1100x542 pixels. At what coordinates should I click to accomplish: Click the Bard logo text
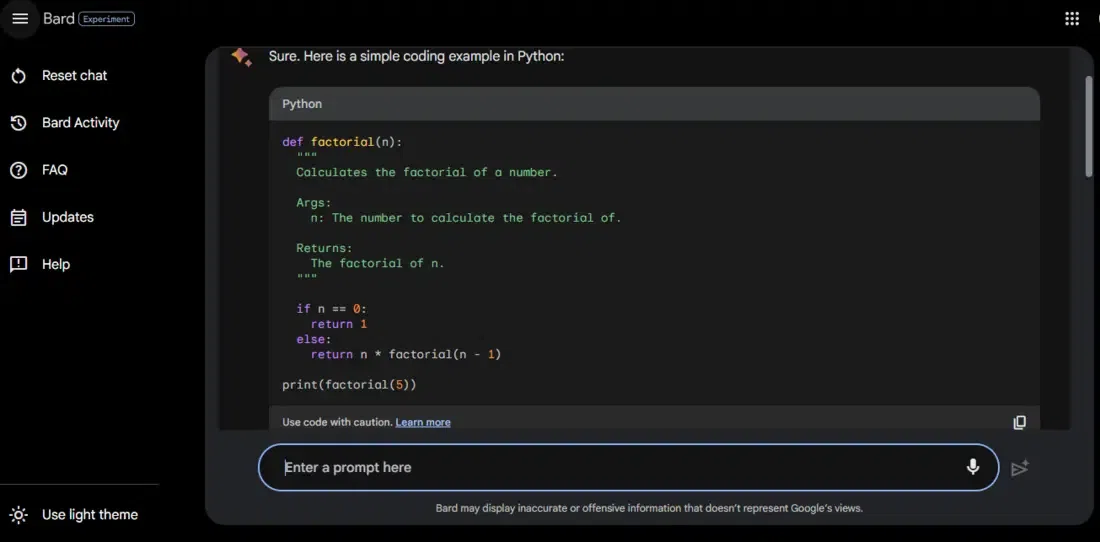[x=58, y=19]
